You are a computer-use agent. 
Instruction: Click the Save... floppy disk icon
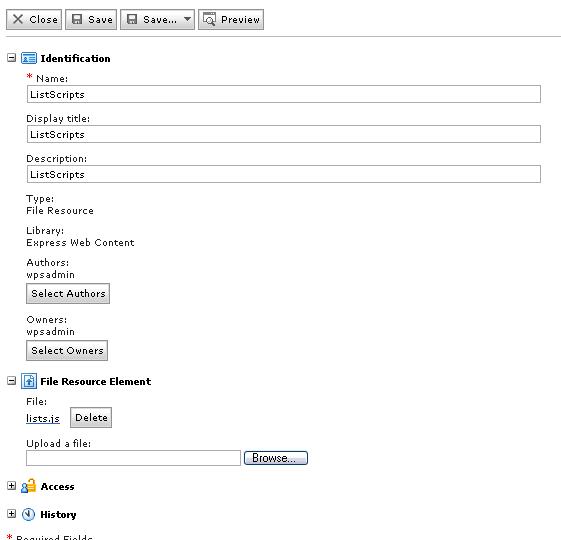tap(132, 19)
